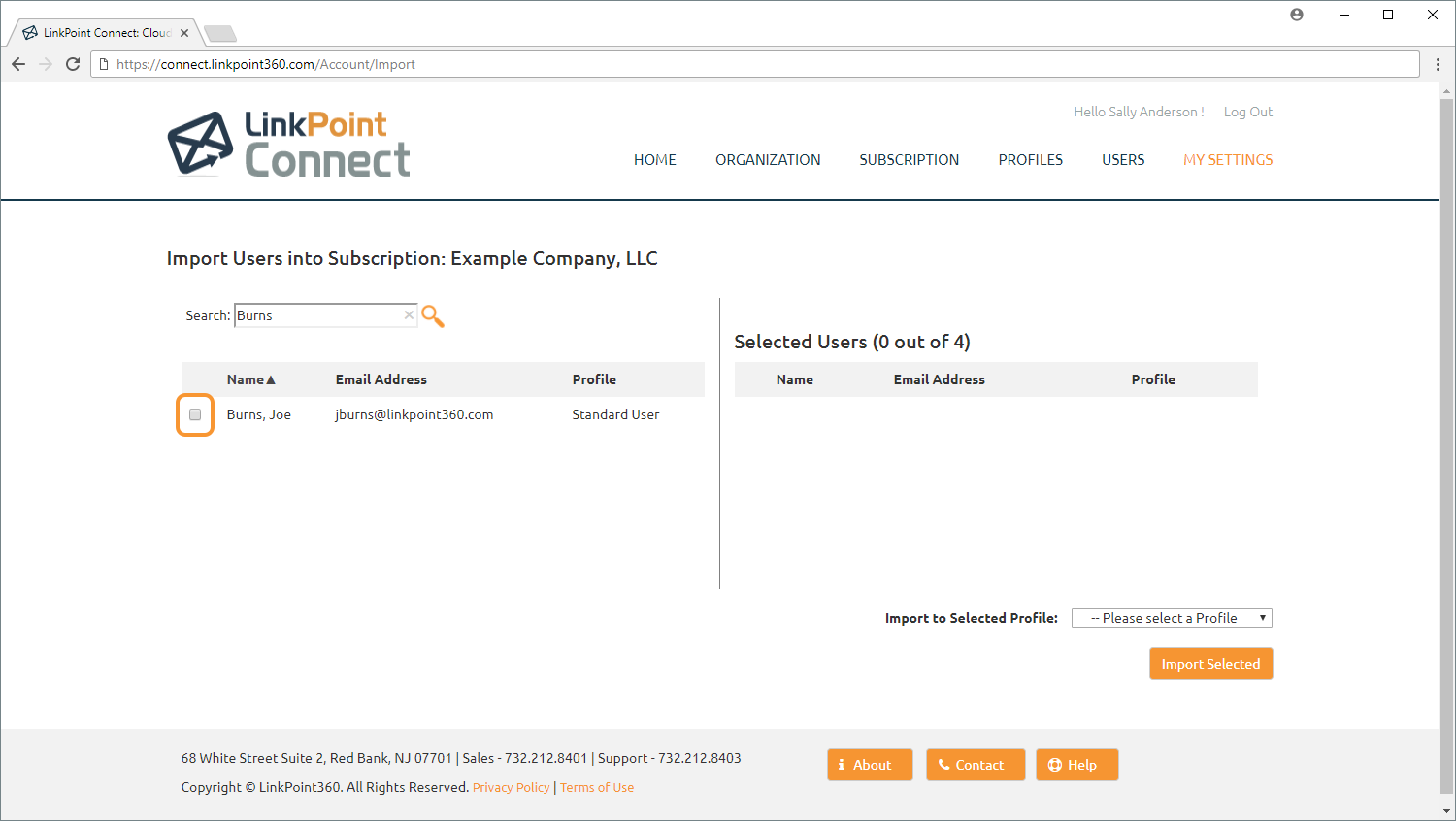Open the USERS page
1456x821 pixels.
click(1123, 160)
